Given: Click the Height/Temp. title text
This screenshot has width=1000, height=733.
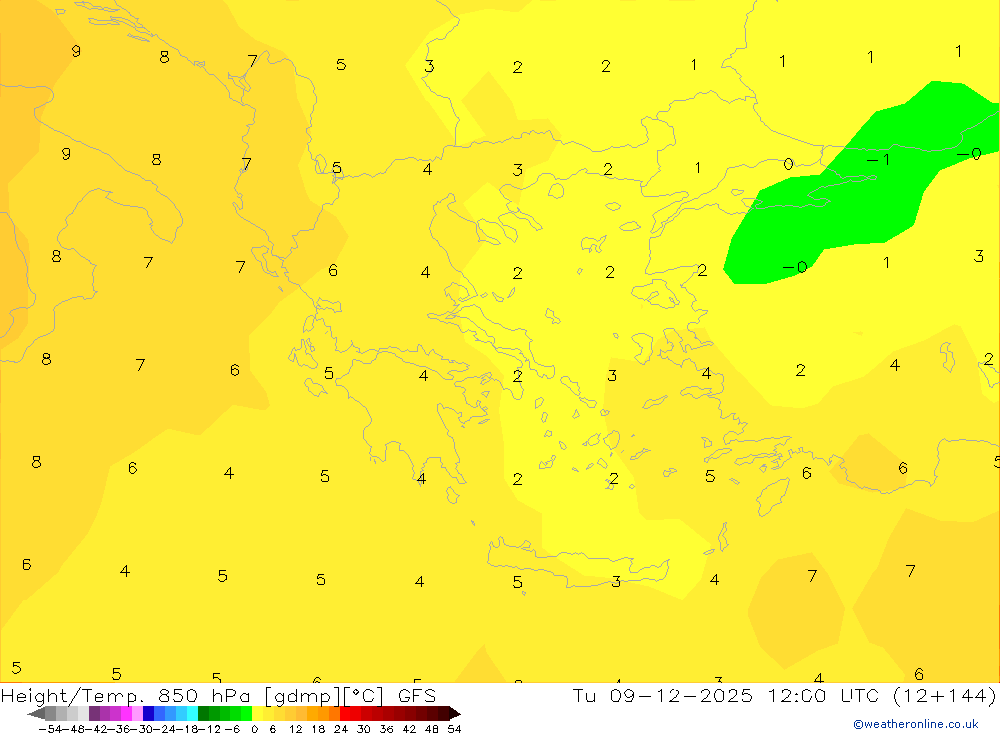Looking at the screenshot, I should [73, 696].
